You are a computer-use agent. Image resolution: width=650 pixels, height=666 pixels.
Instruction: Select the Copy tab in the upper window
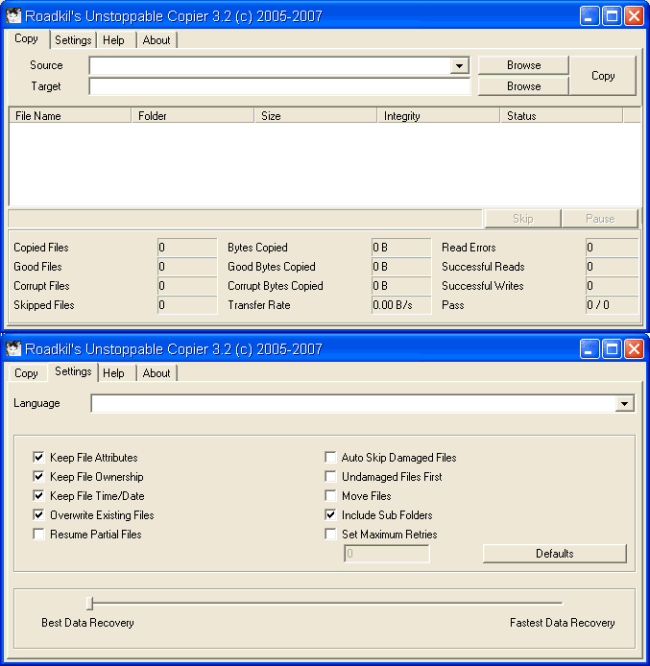point(26,39)
